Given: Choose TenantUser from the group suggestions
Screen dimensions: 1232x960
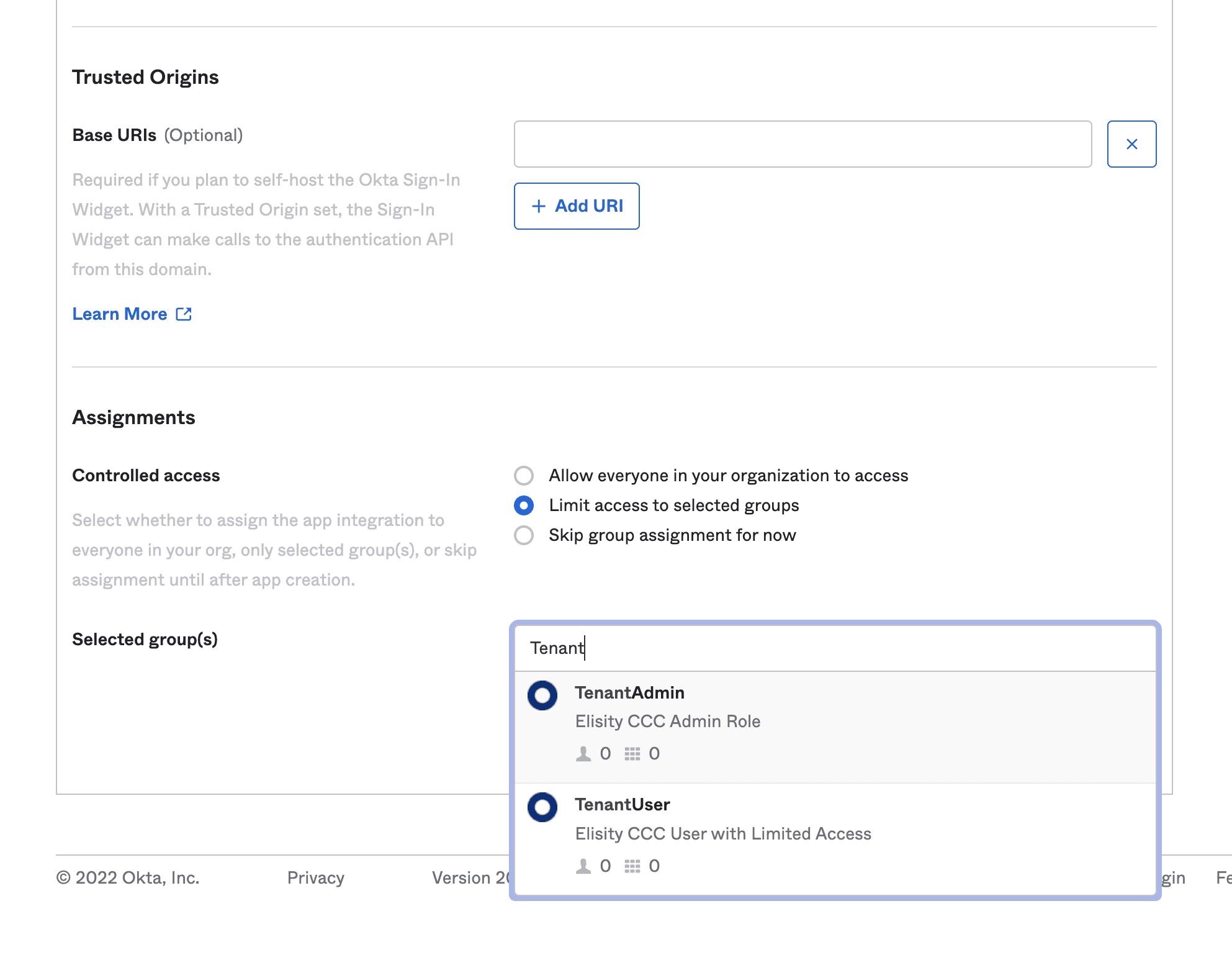Looking at the screenshot, I should point(622,805).
